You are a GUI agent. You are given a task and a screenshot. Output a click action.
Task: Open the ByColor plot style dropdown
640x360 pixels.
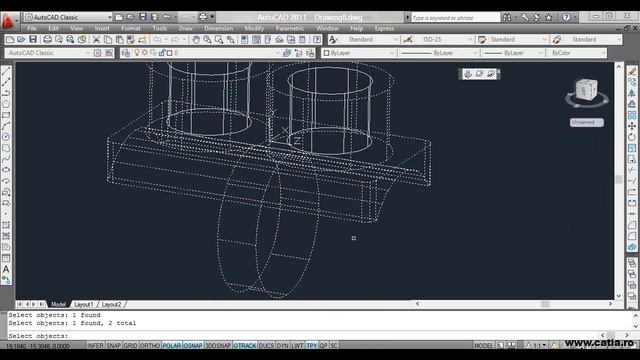click(x=577, y=53)
